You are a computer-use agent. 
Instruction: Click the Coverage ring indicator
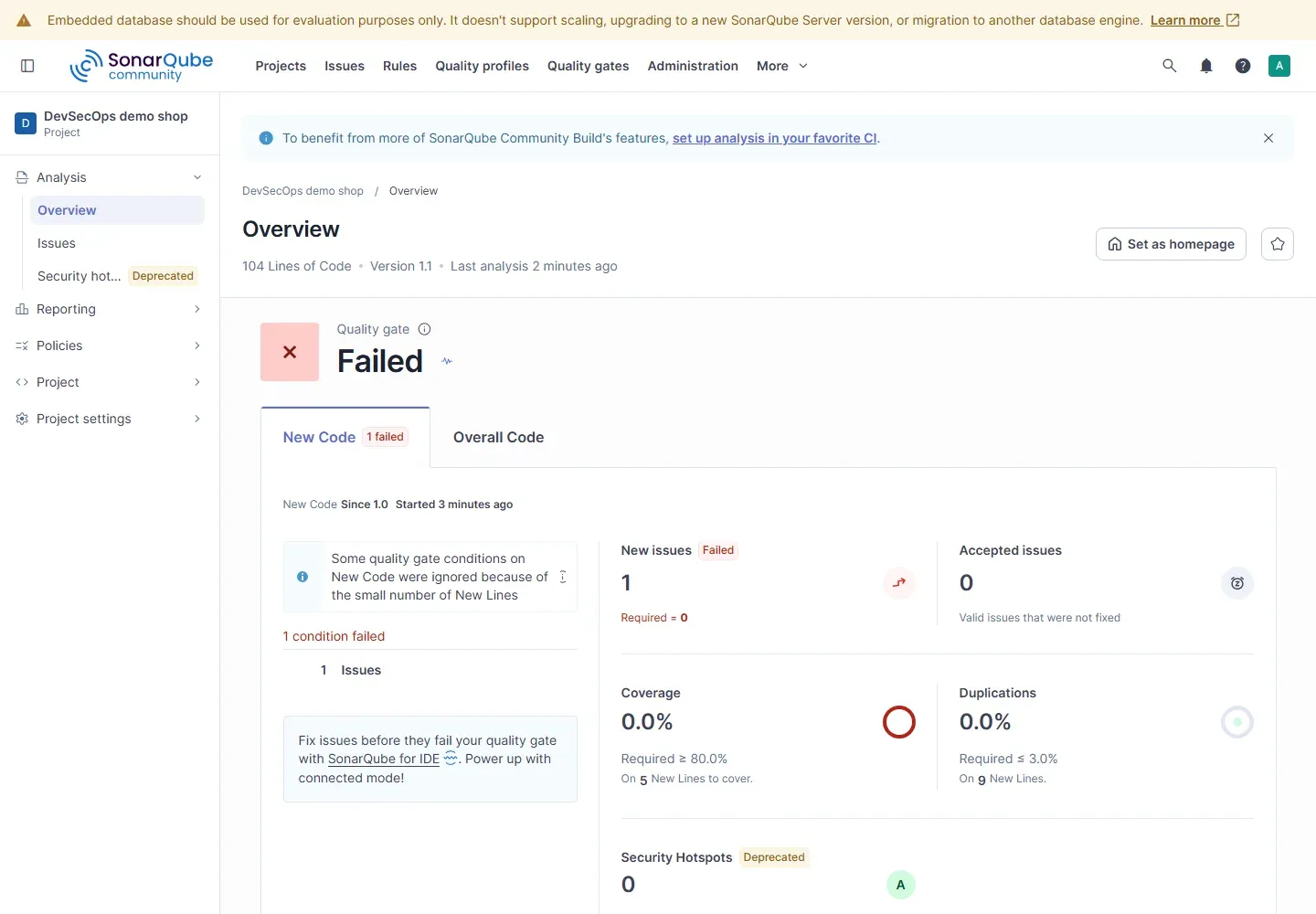click(x=899, y=722)
